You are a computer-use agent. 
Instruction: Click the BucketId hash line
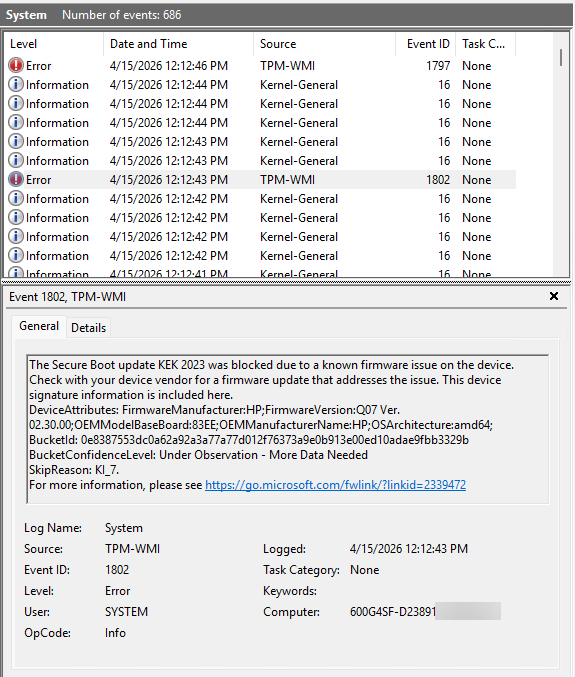(x=249, y=440)
